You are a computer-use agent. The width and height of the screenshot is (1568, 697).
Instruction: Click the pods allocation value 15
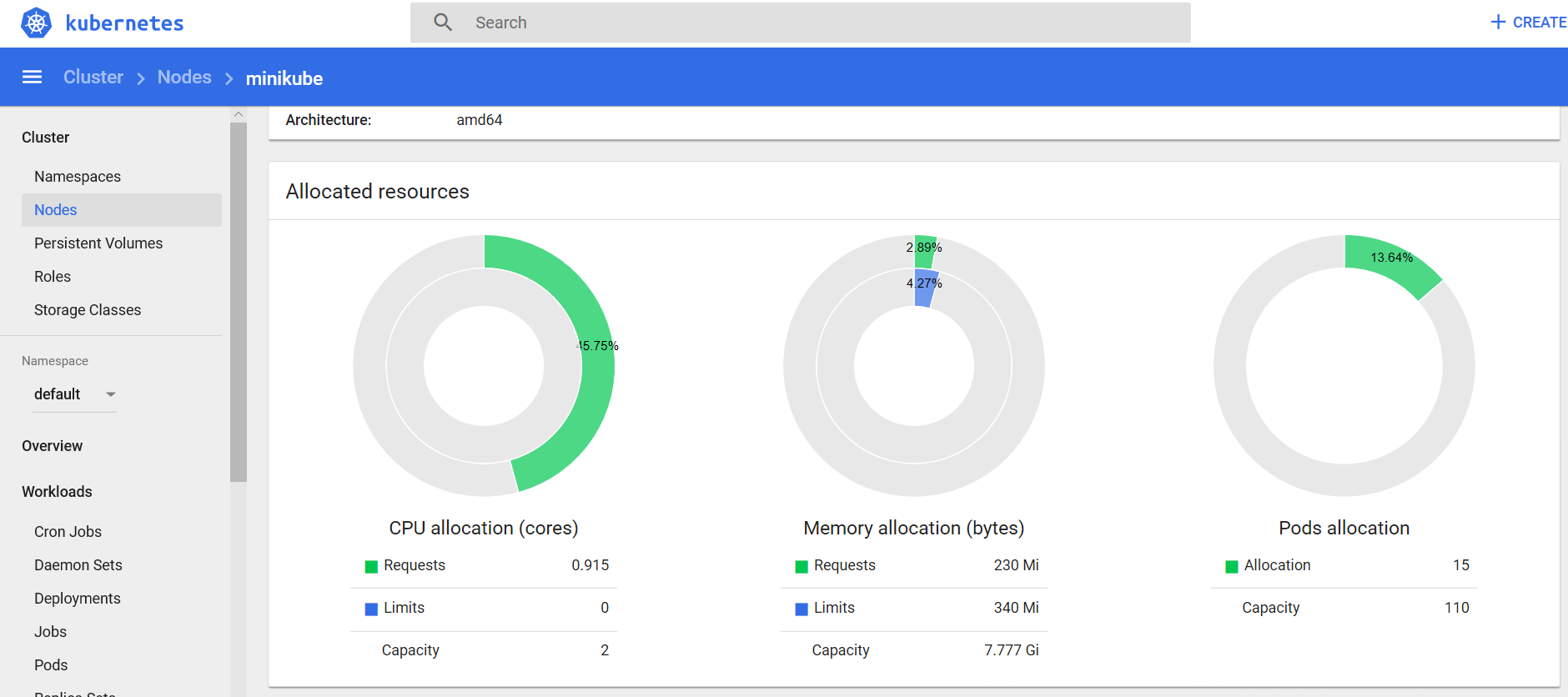(x=1461, y=565)
